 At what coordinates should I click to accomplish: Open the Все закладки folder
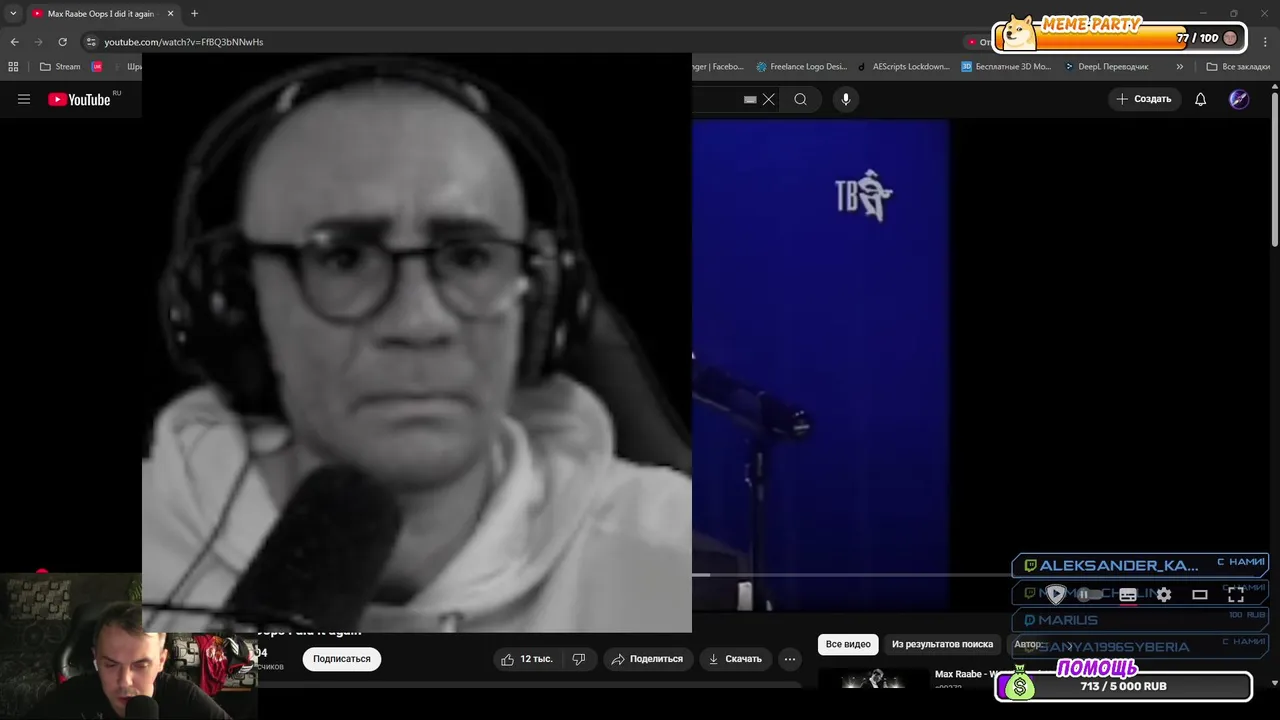click(1238, 67)
